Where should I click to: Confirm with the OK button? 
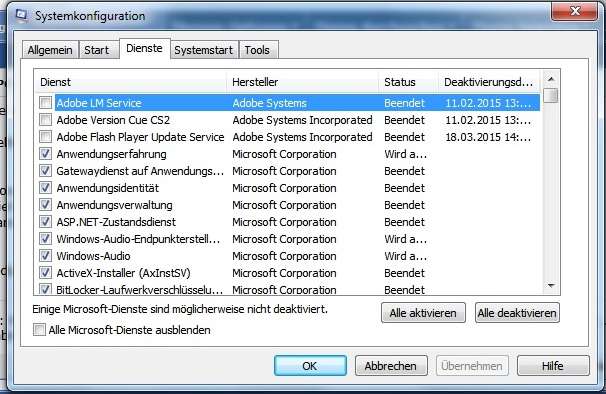[310, 366]
